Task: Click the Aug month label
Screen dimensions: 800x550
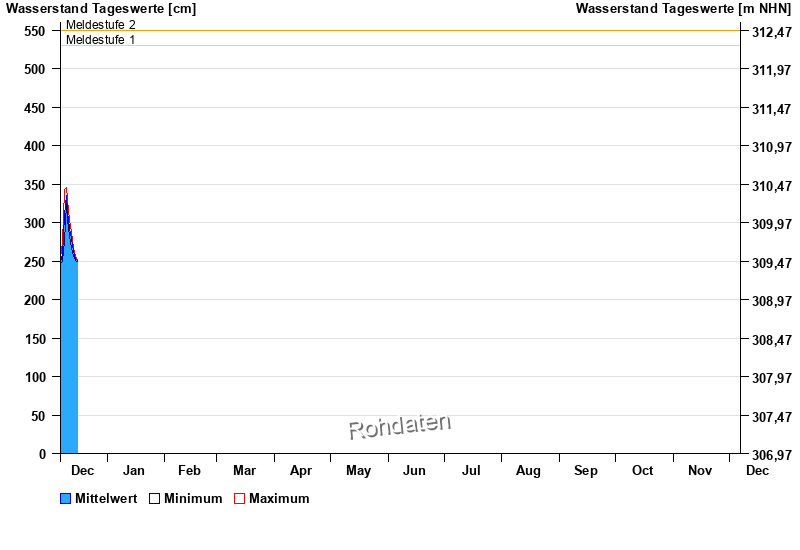Action: point(528,471)
